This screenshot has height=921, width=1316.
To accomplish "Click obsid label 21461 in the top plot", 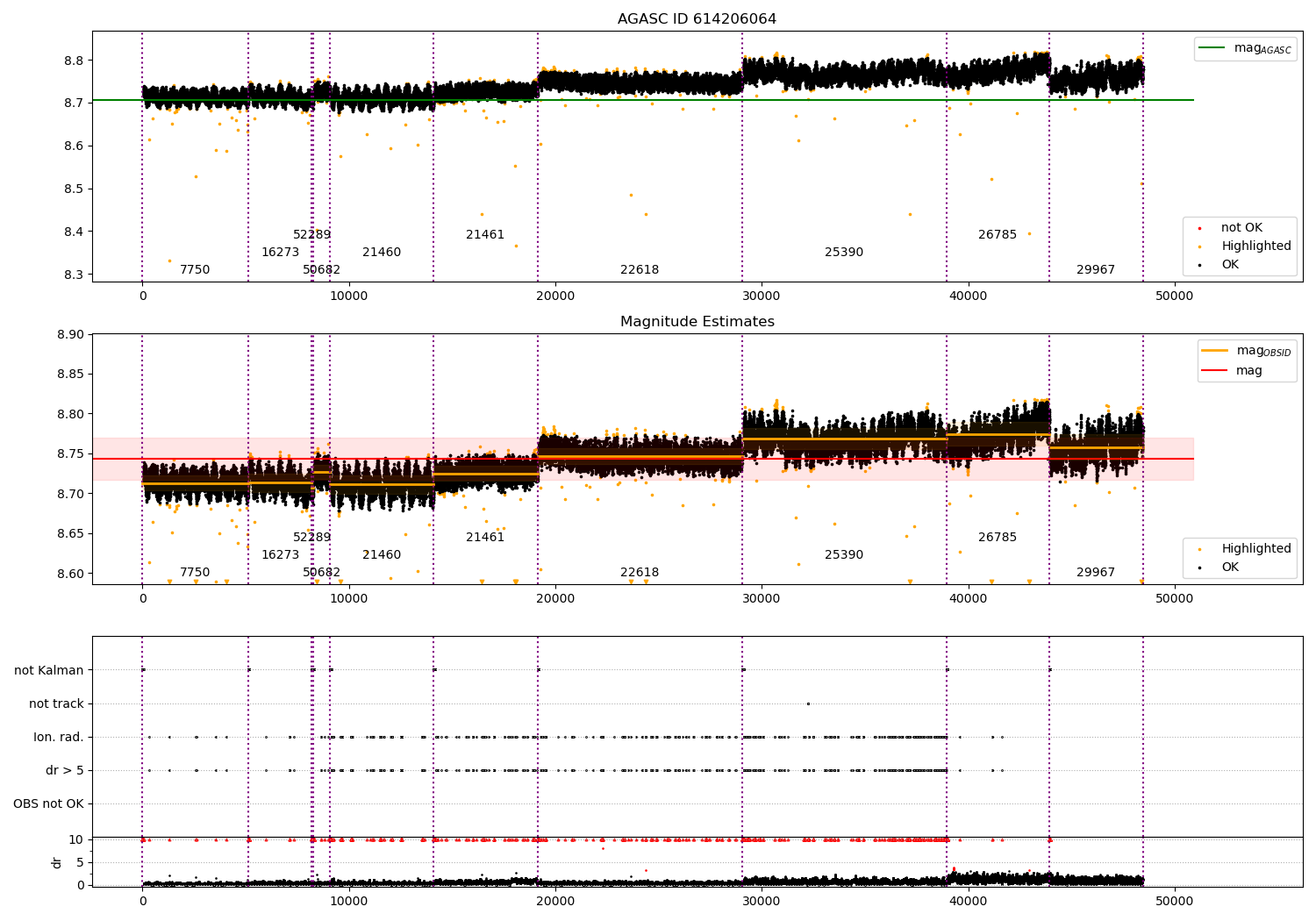I will point(485,235).
